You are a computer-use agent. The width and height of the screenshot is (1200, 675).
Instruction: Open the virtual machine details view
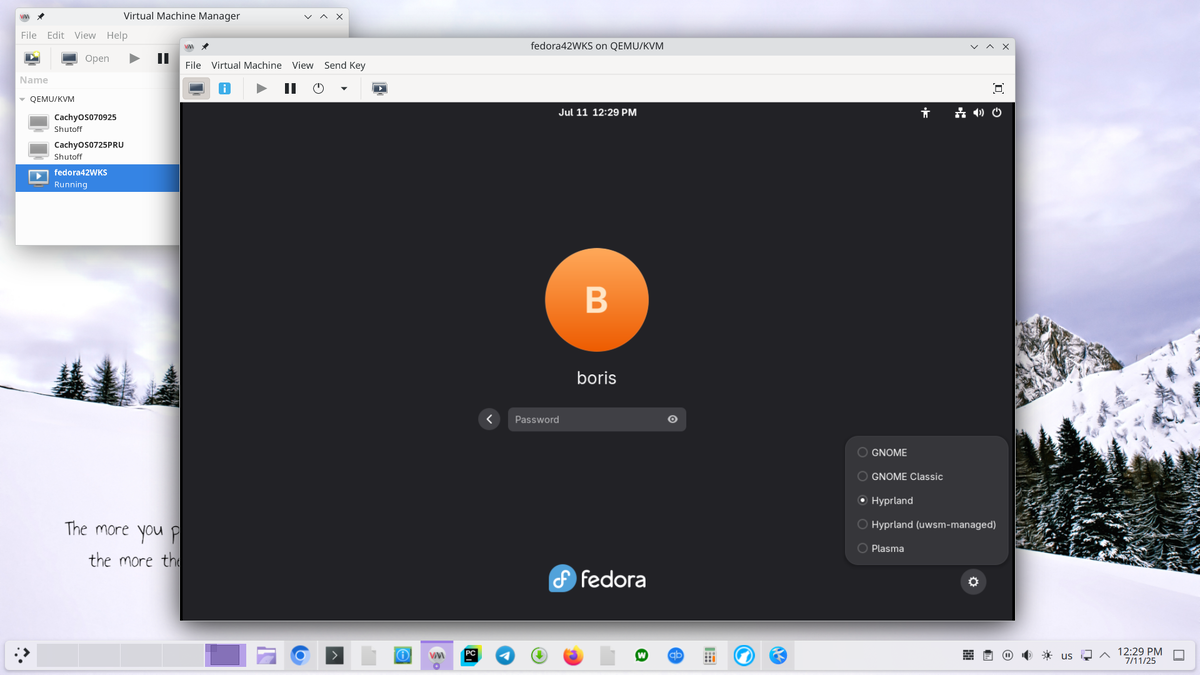click(225, 88)
